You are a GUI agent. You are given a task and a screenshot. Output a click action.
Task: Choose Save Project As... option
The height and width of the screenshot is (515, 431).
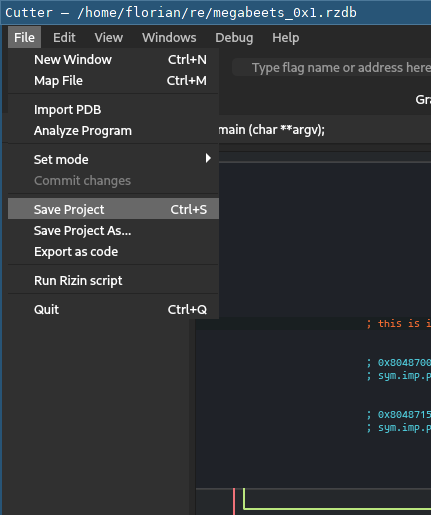113,231
